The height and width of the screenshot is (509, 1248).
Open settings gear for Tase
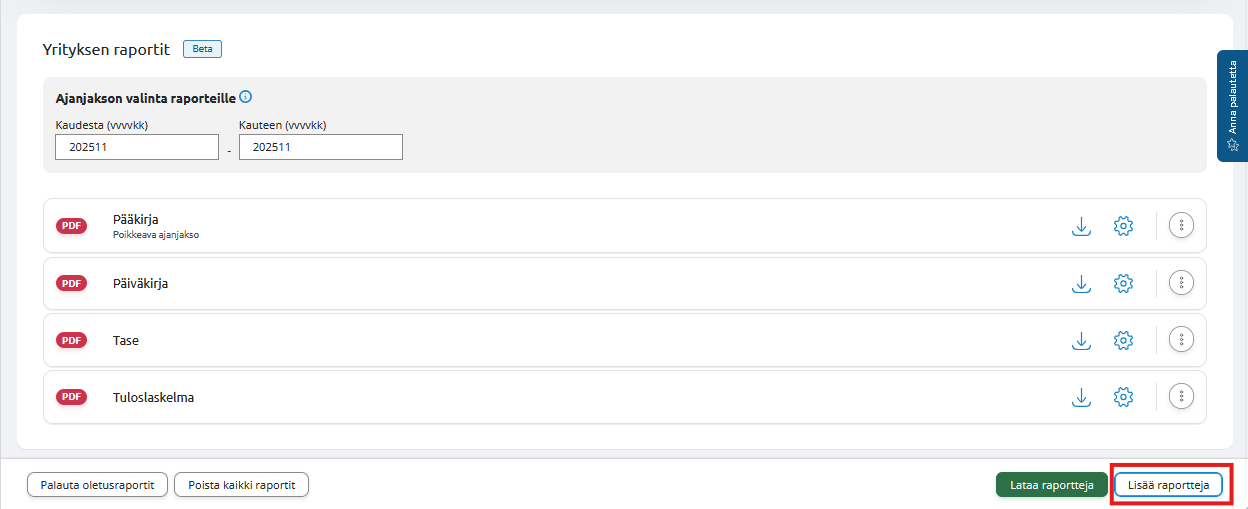tap(1123, 341)
